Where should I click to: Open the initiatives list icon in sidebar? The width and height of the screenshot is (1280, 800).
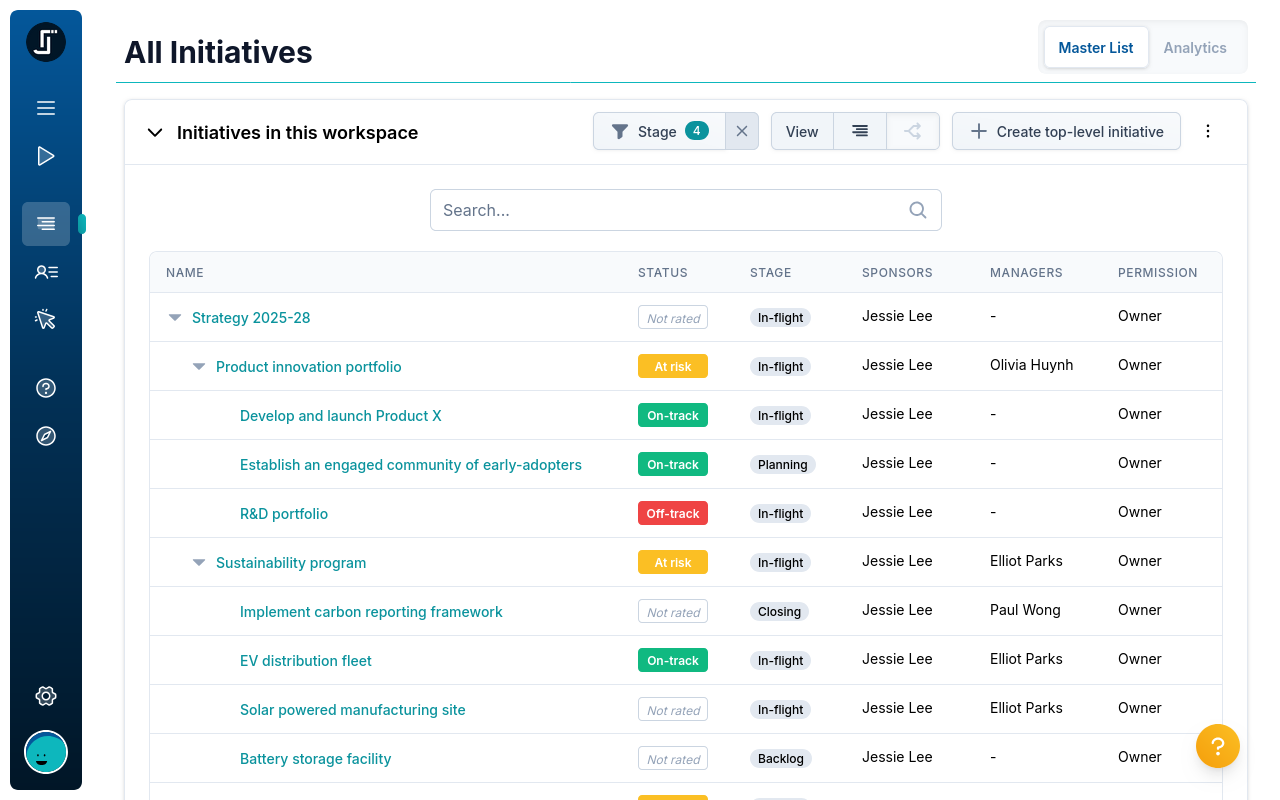[45, 224]
